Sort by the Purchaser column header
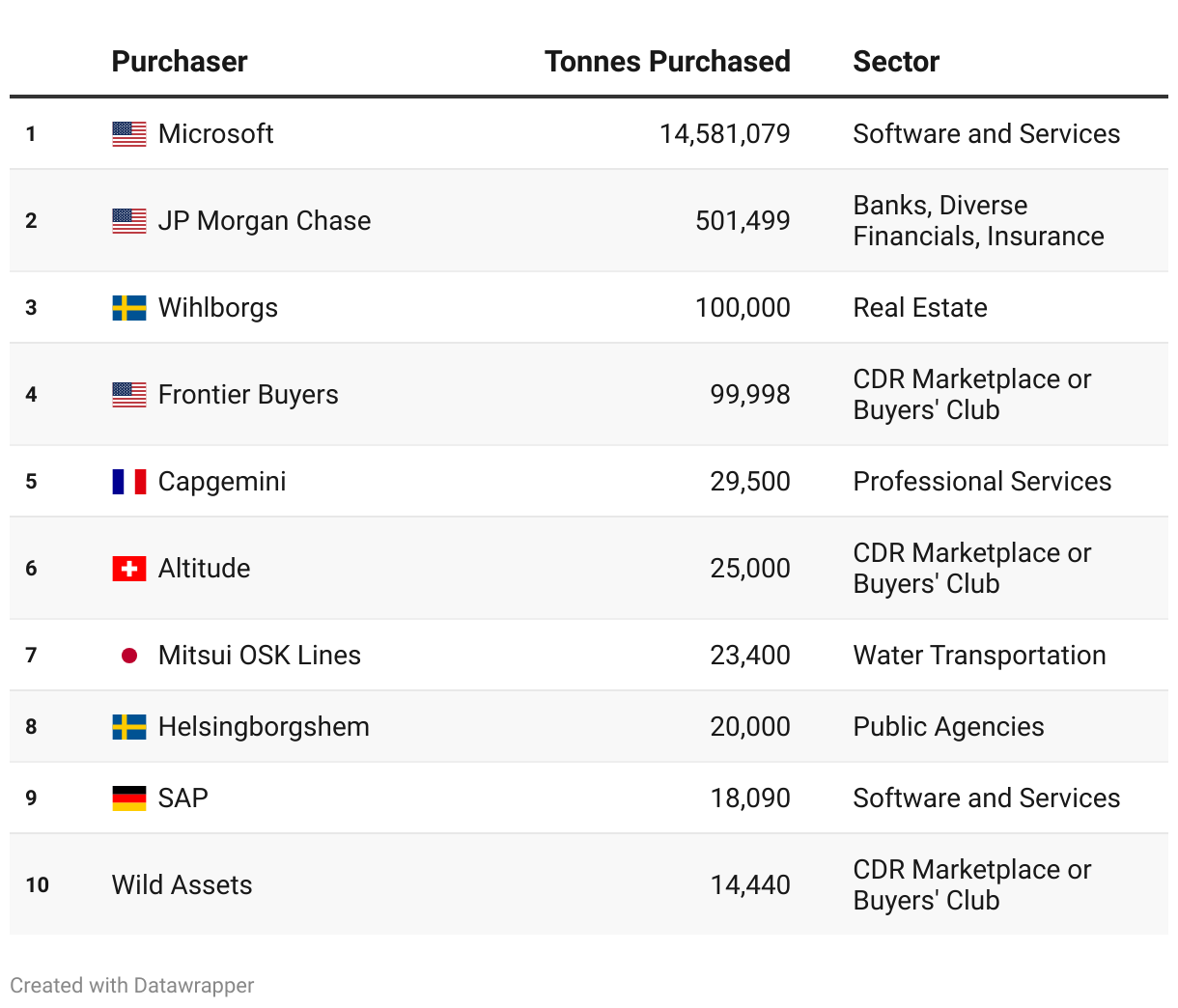The width and height of the screenshot is (1178, 1008). tap(180, 62)
